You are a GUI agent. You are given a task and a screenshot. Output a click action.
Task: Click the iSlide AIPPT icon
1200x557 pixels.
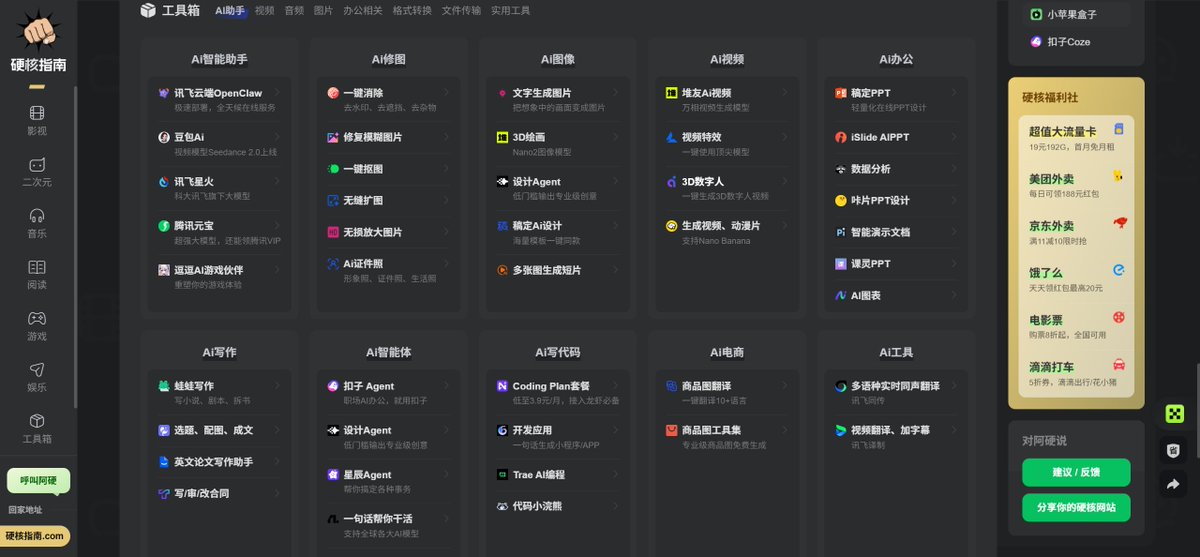click(x=841, y=137)
